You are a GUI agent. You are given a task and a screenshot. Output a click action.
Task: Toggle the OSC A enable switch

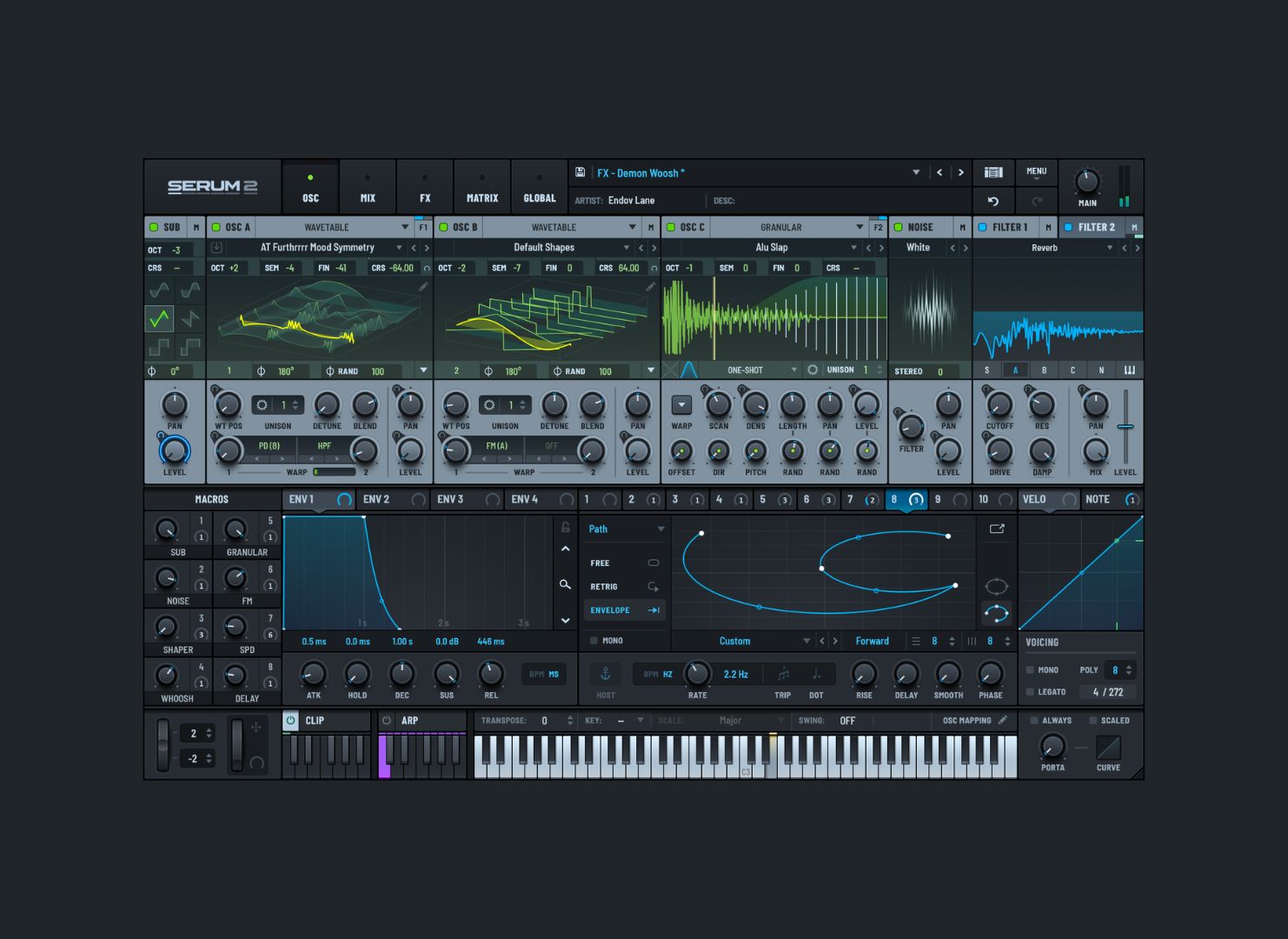tap(216, 227)
